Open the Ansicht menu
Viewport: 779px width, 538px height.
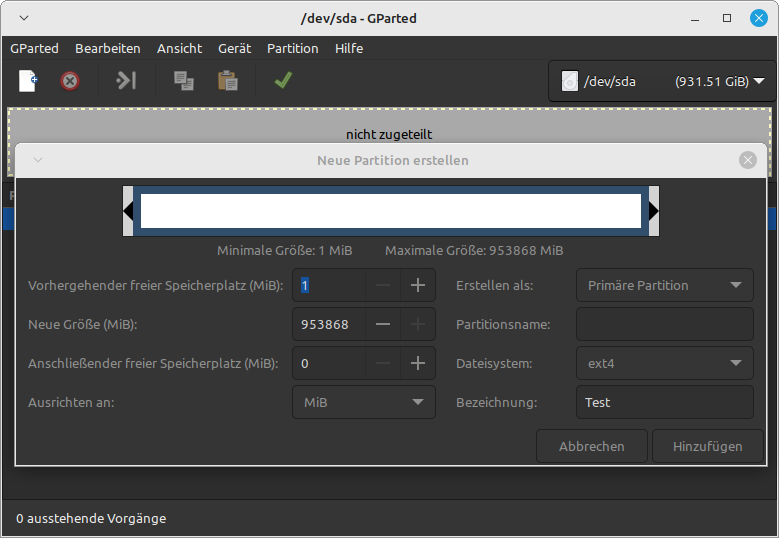(179, 48)
